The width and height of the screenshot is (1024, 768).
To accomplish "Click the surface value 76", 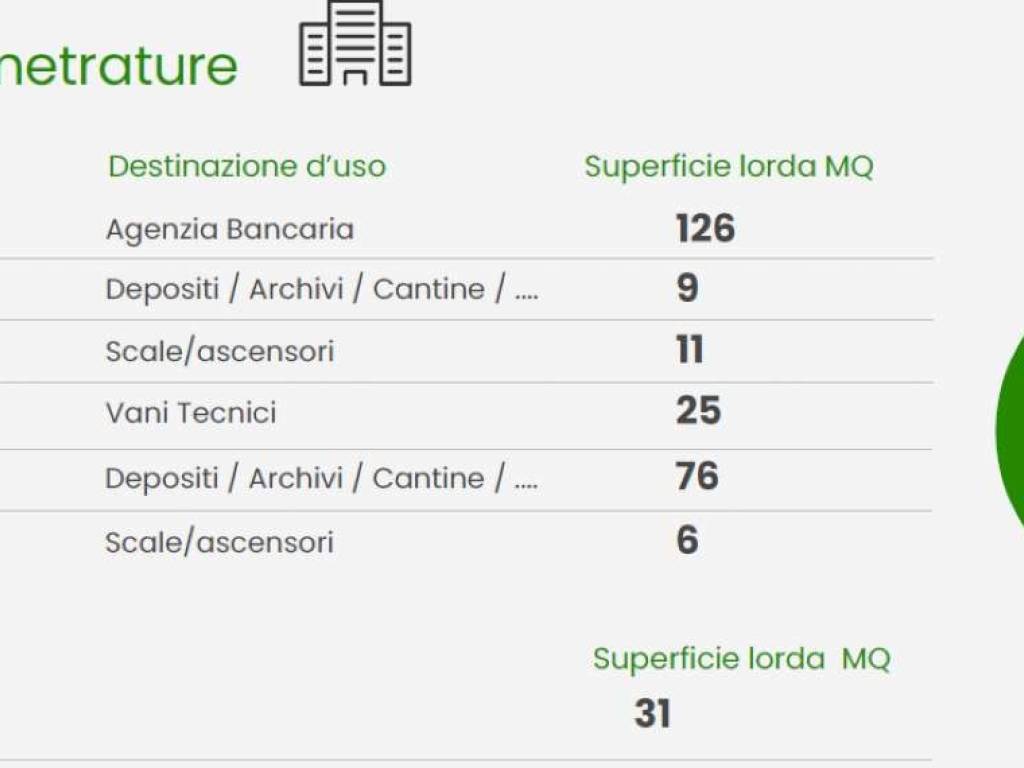I will click(697, 476).
